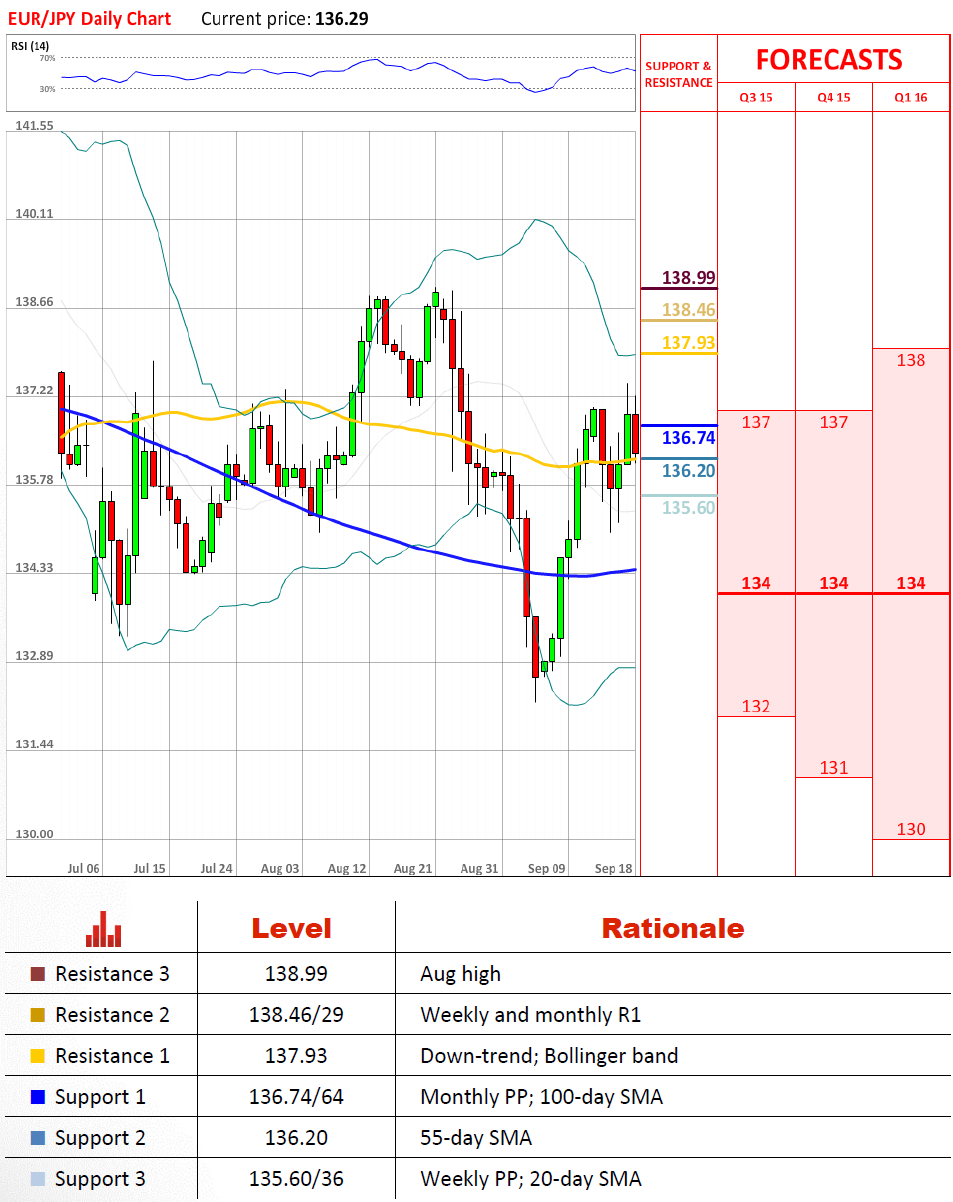Click the Sep 09 date axis label

click(547, 868)
